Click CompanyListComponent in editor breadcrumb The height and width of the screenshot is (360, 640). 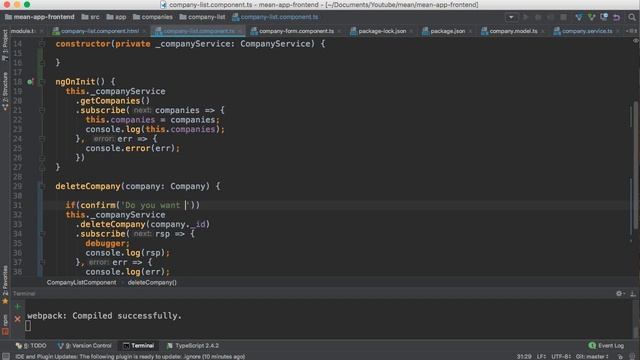pyautogui.click(x=81, y=282)
